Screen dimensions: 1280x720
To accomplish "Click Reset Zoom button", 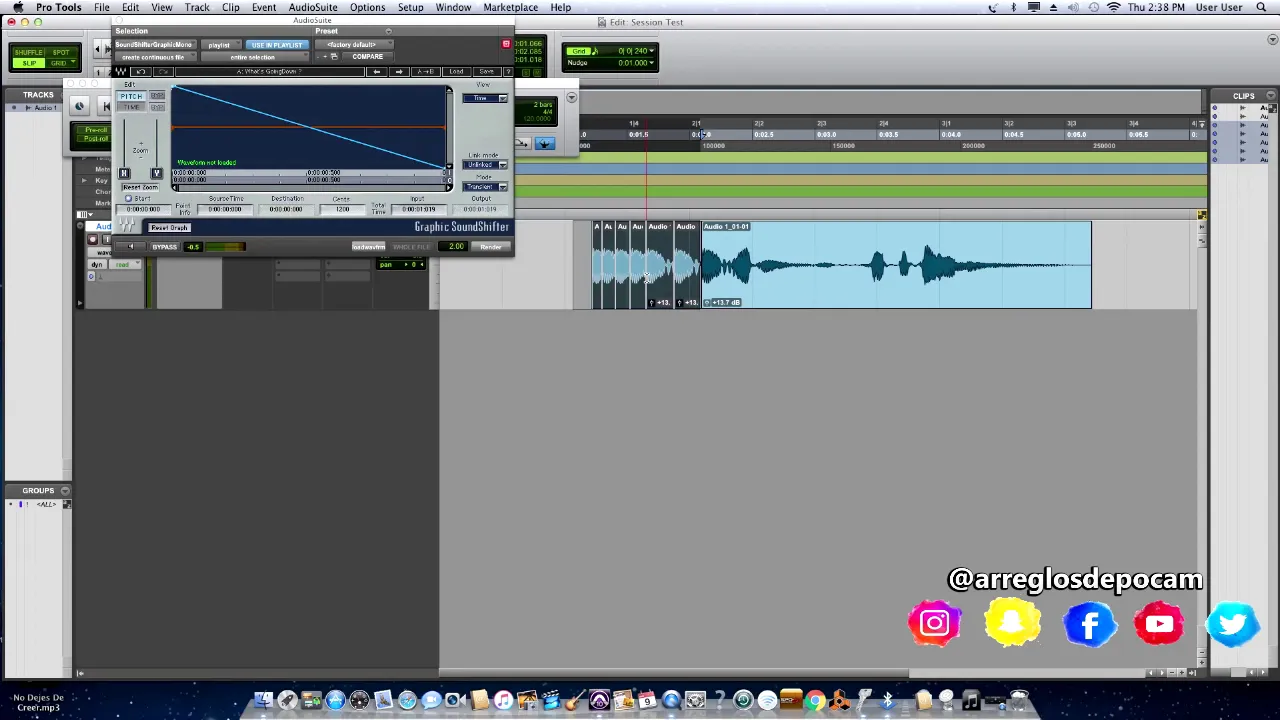I will click(x=141, y=187).
